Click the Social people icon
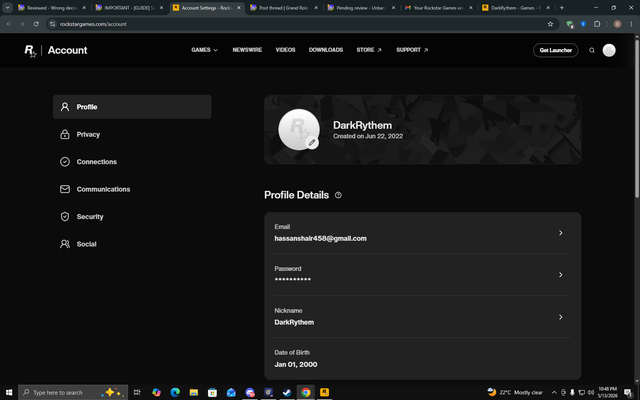The image size is (640, 400). [65, 244]
